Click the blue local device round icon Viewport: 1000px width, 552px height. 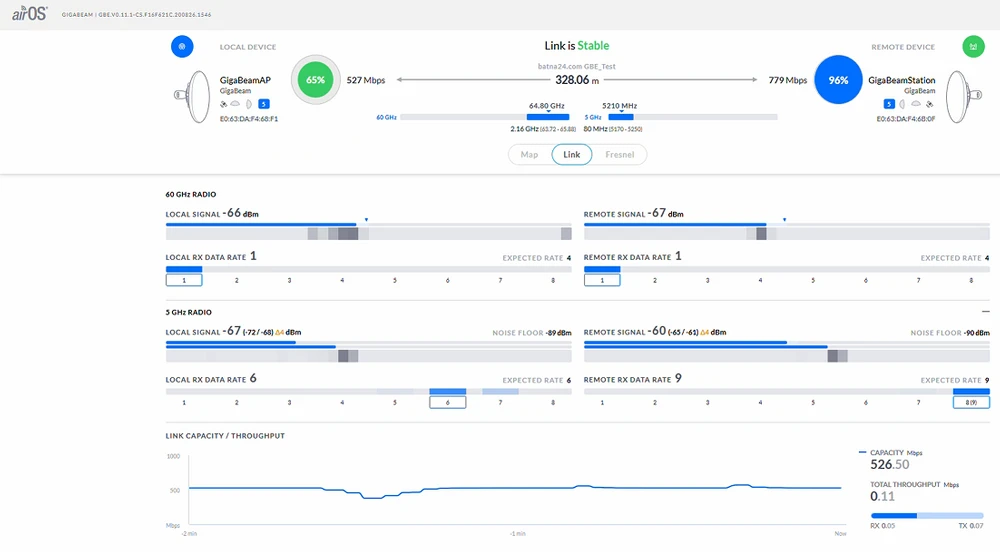pos(181,47)
